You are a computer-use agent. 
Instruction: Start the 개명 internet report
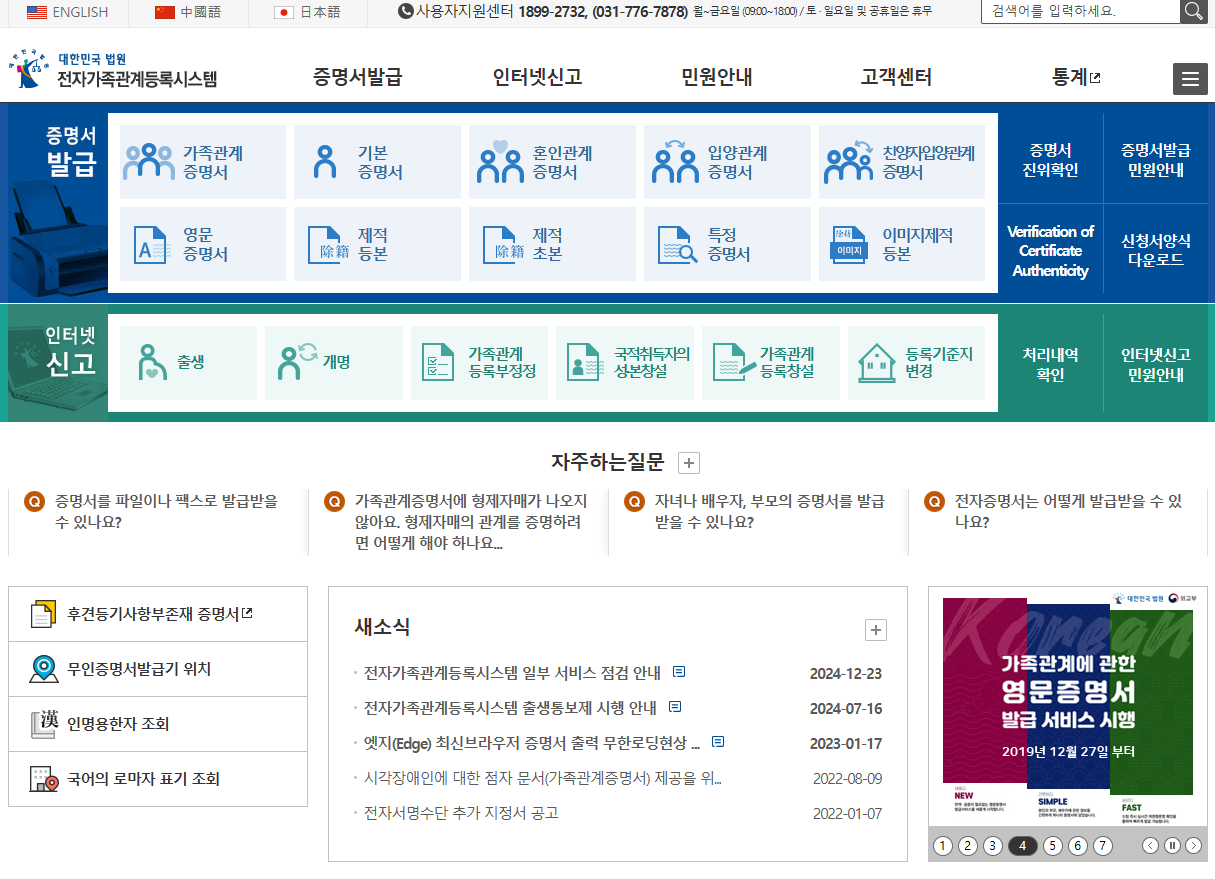(334, 363)
